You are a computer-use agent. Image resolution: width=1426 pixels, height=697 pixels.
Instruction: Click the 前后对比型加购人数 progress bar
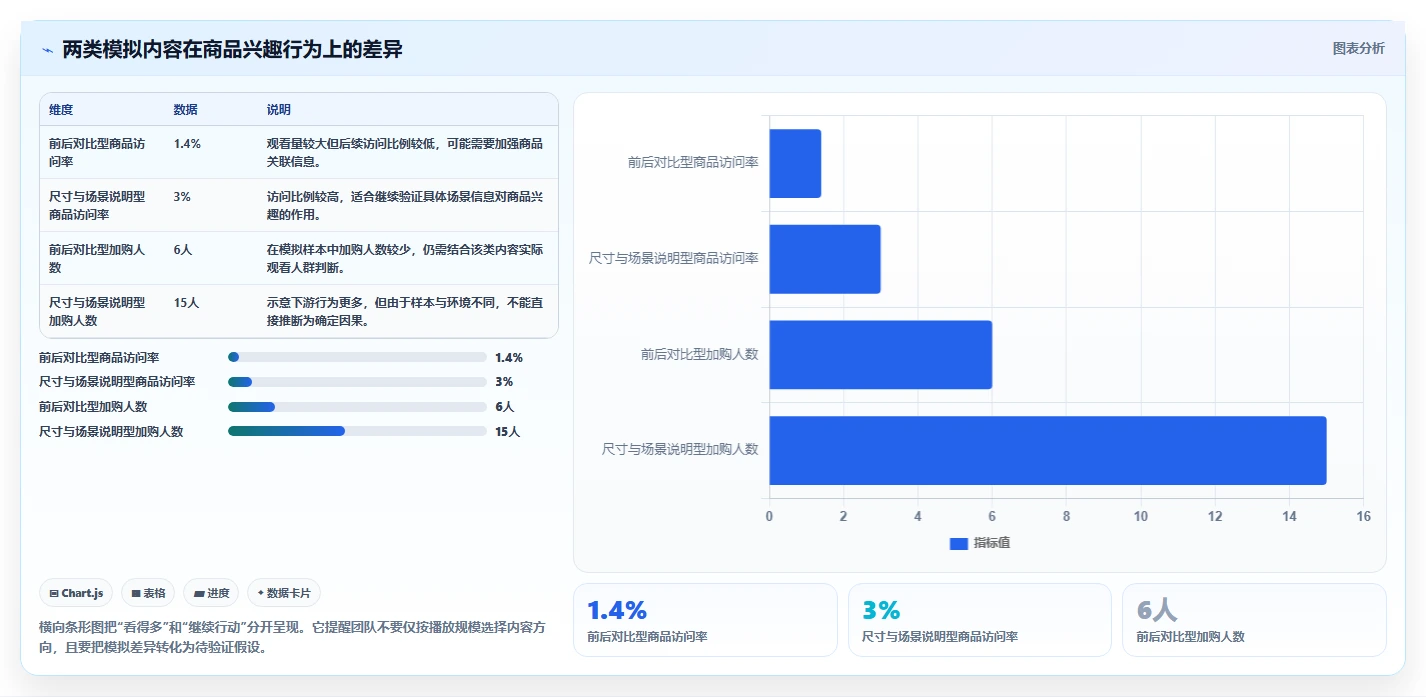point(357,407)
